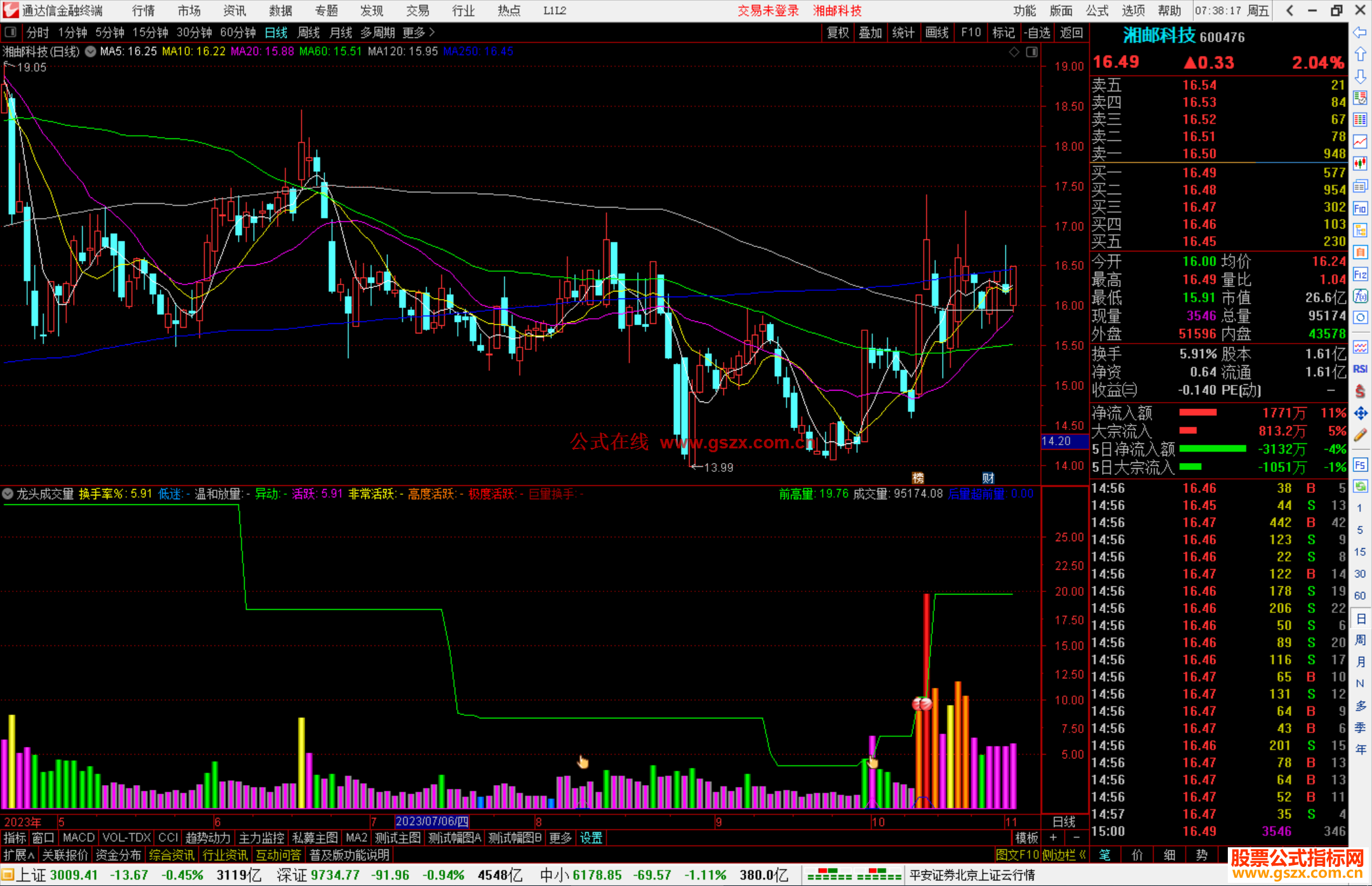Open the f(x) formula icon

[x=1360, y=296]
